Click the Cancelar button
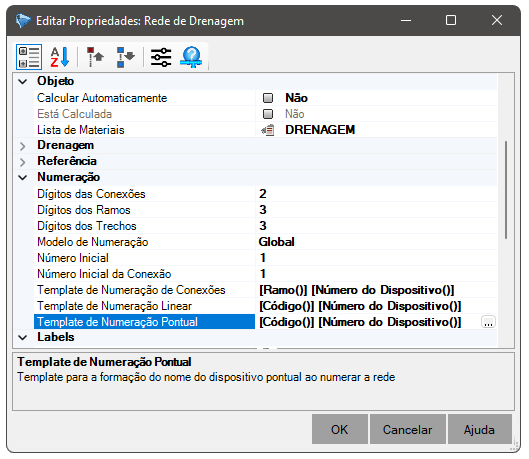 point(408,429)
